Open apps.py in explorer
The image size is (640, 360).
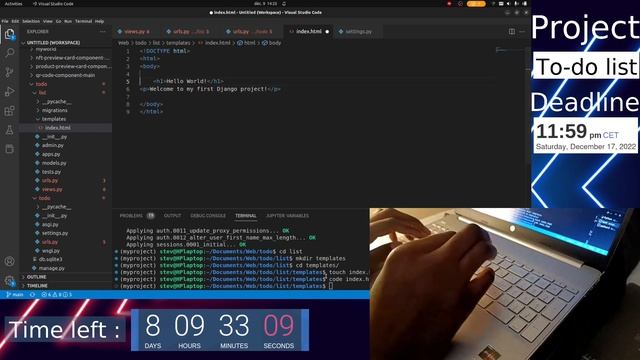[51, 154]
